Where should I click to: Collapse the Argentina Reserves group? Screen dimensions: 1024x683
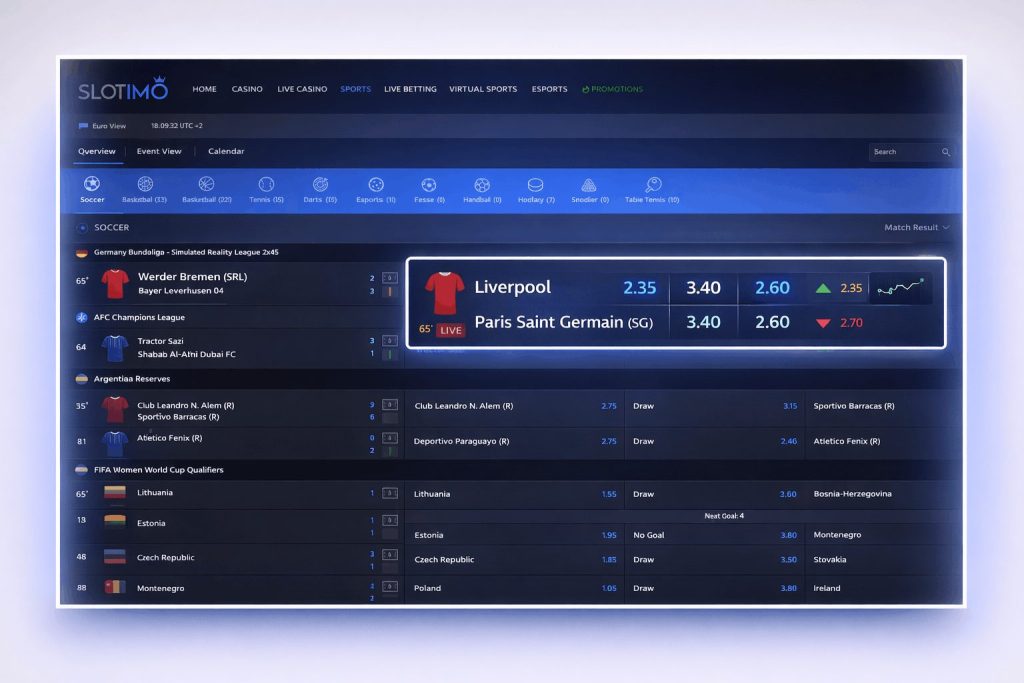tap(132, 379)
